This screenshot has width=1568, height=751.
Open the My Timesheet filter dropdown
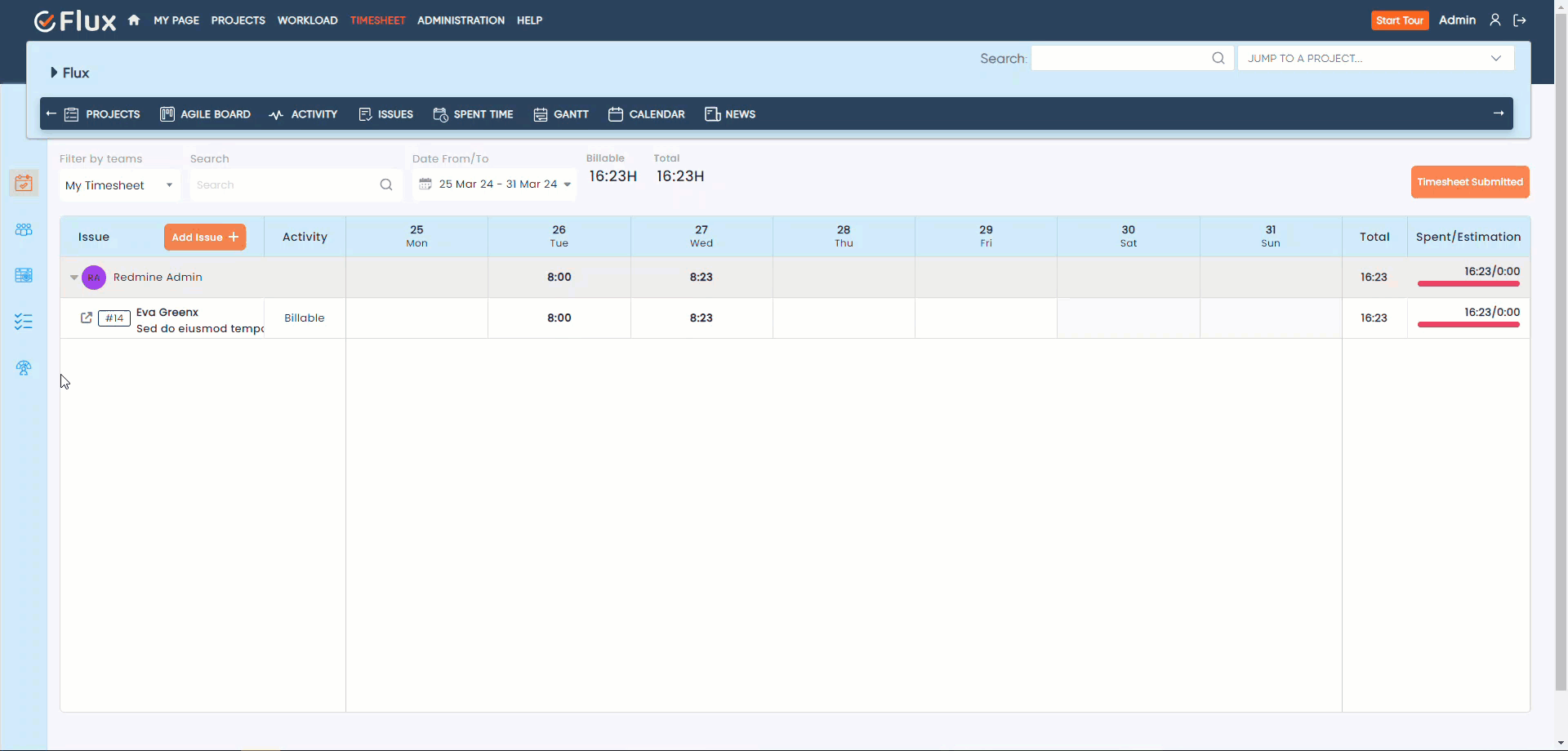coord(118,185)
